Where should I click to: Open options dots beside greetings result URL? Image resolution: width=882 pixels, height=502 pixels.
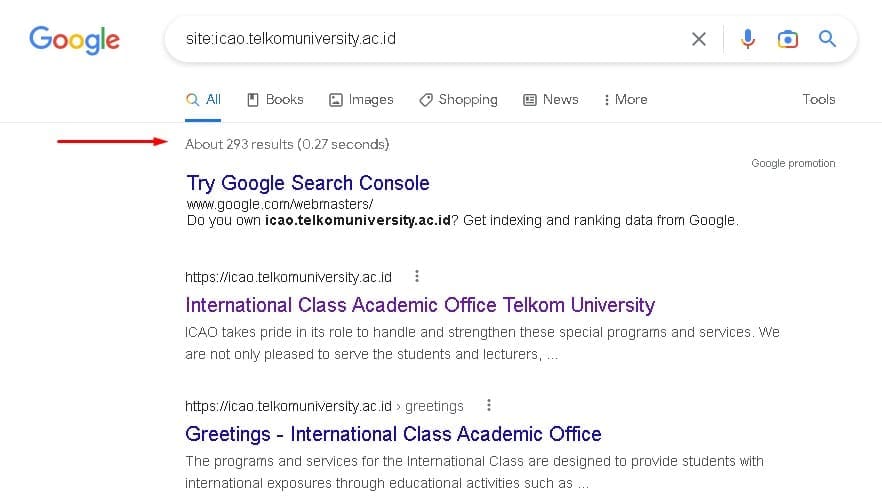[x=489, y=405]
